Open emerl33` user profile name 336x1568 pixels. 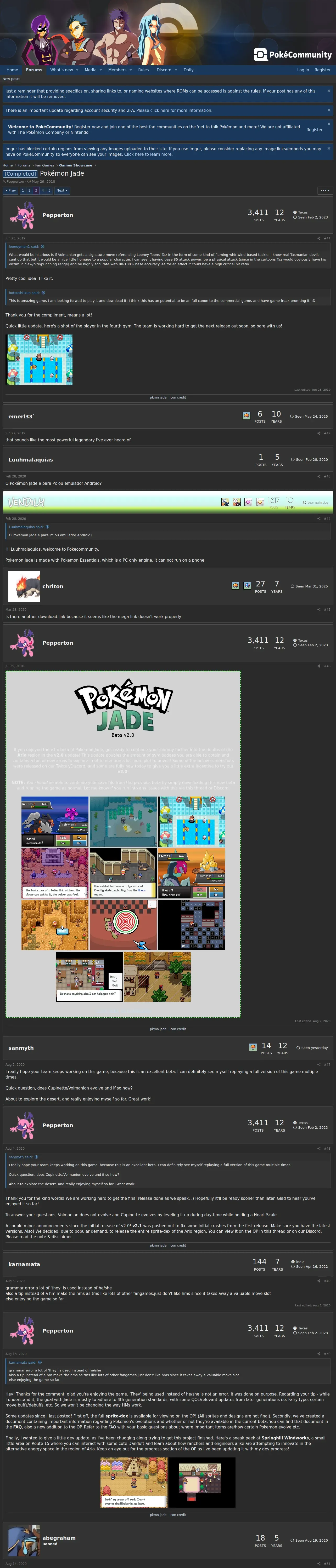(21, 416)
